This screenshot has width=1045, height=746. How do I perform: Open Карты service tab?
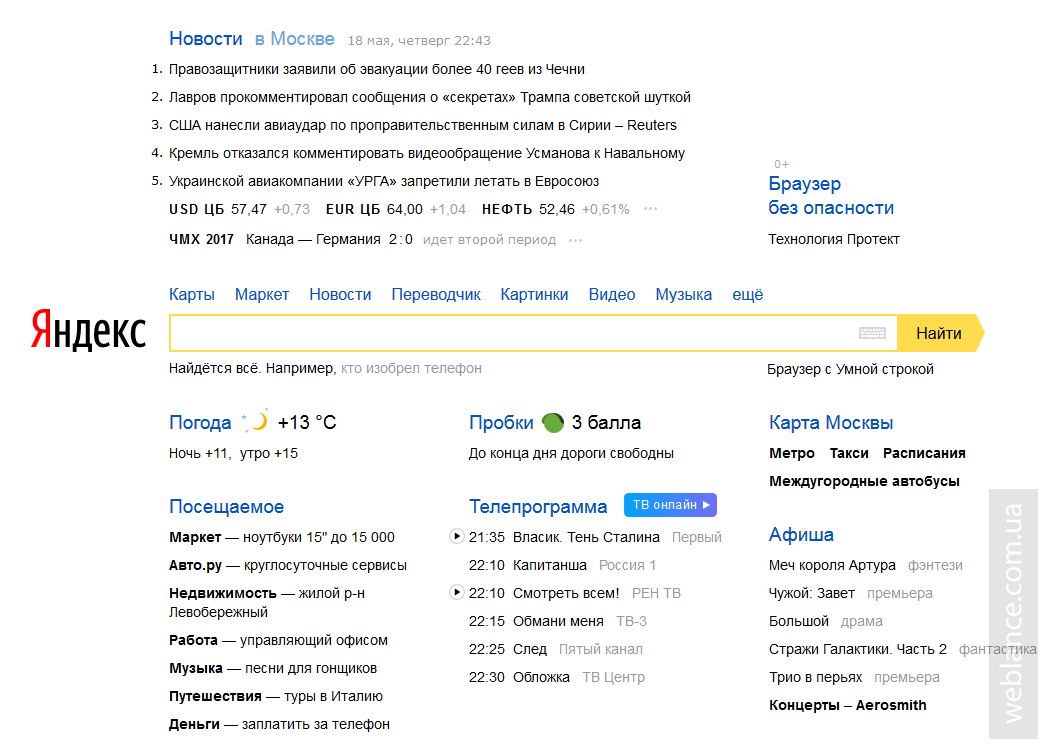pyautogui.click(x=191, y=295)
